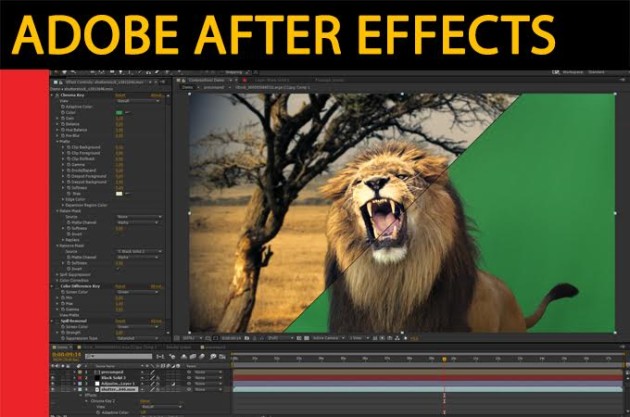Reset the Chroma Key effect
Image resolution: width=630 pixels, height=417 pixels.
tap(120, 95)
